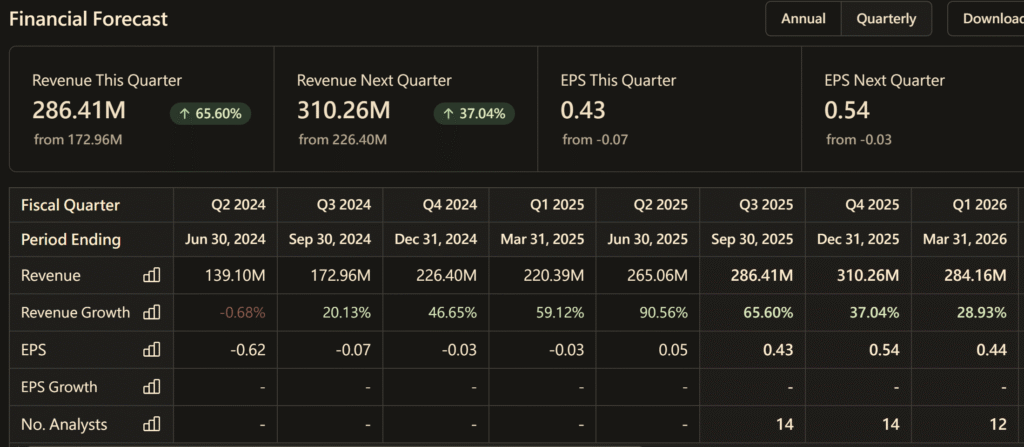Switch to the Annual view
Image resolution: width=1024 pixels, height=447 pixels.
[803, 19]
